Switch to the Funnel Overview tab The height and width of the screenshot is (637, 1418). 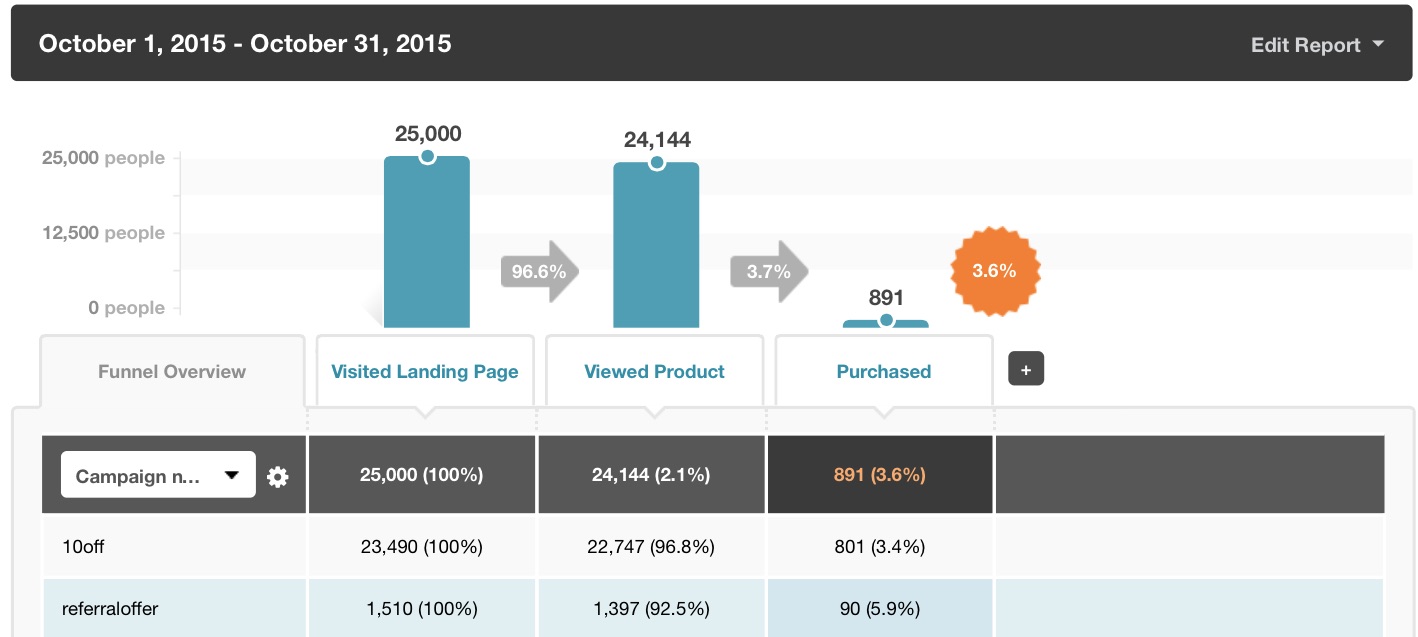click(x=172, y=371)
